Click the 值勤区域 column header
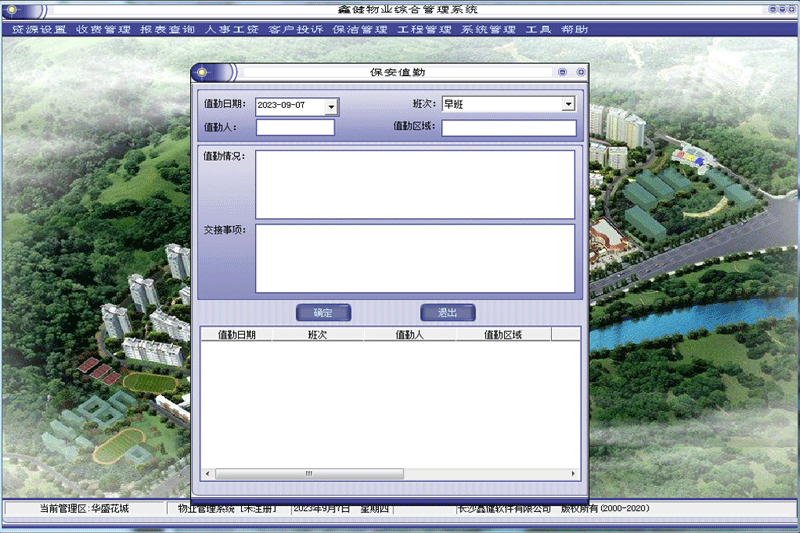This screenshot has width=800, height=533. pyautogui.click(x=503, y=335)
